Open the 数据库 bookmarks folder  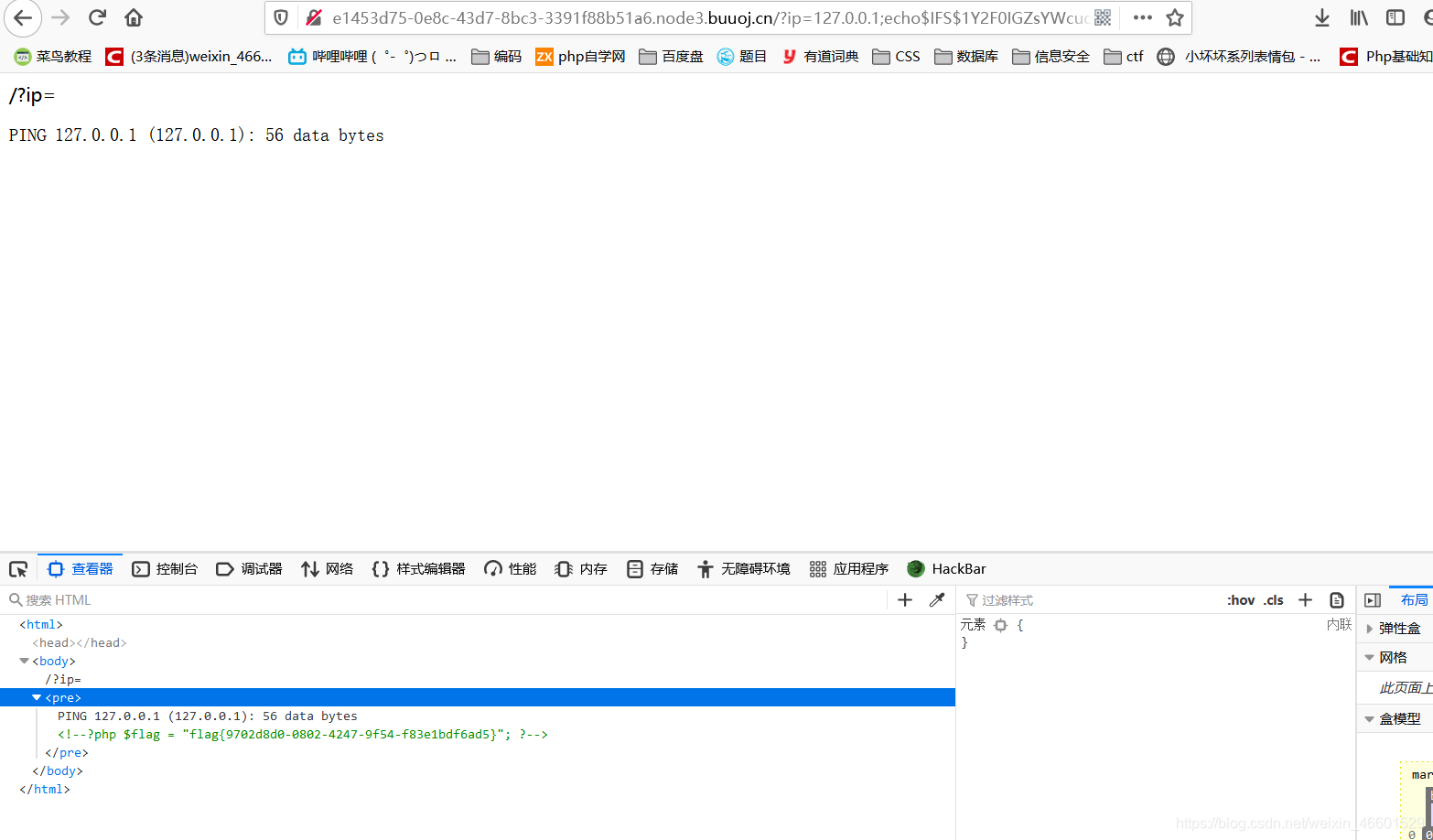coord(966,57)
